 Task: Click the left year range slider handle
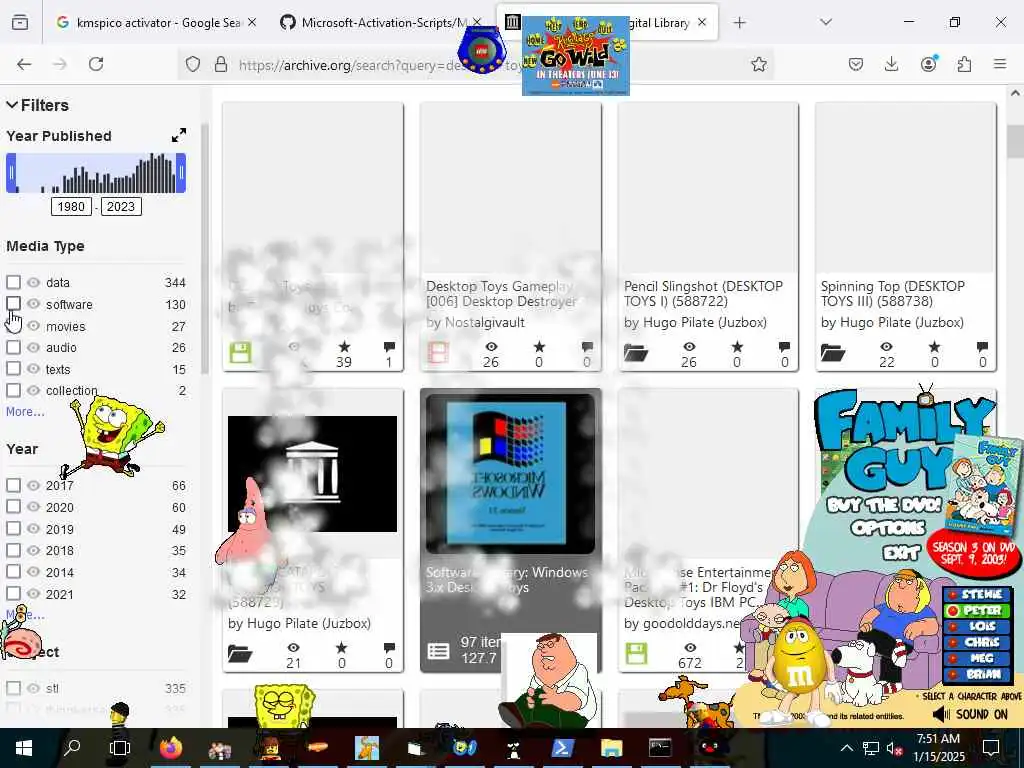pyautogui.click(x=11, y=173)
